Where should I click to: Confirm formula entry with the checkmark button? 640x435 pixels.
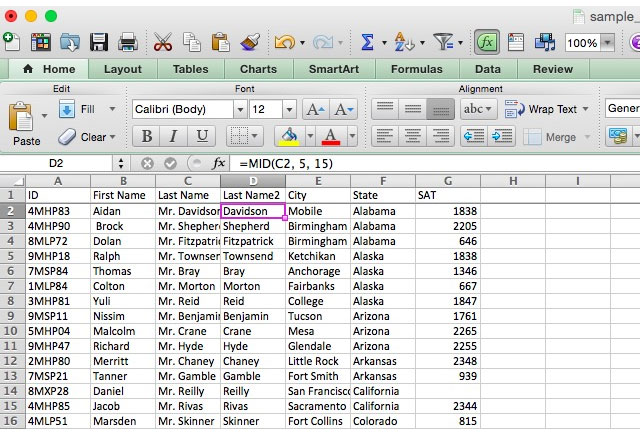click(x=170, y=164)
